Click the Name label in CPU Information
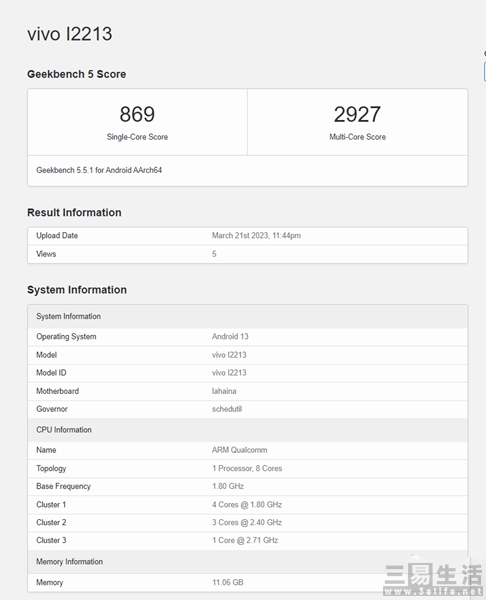 [x=46, y=450]
